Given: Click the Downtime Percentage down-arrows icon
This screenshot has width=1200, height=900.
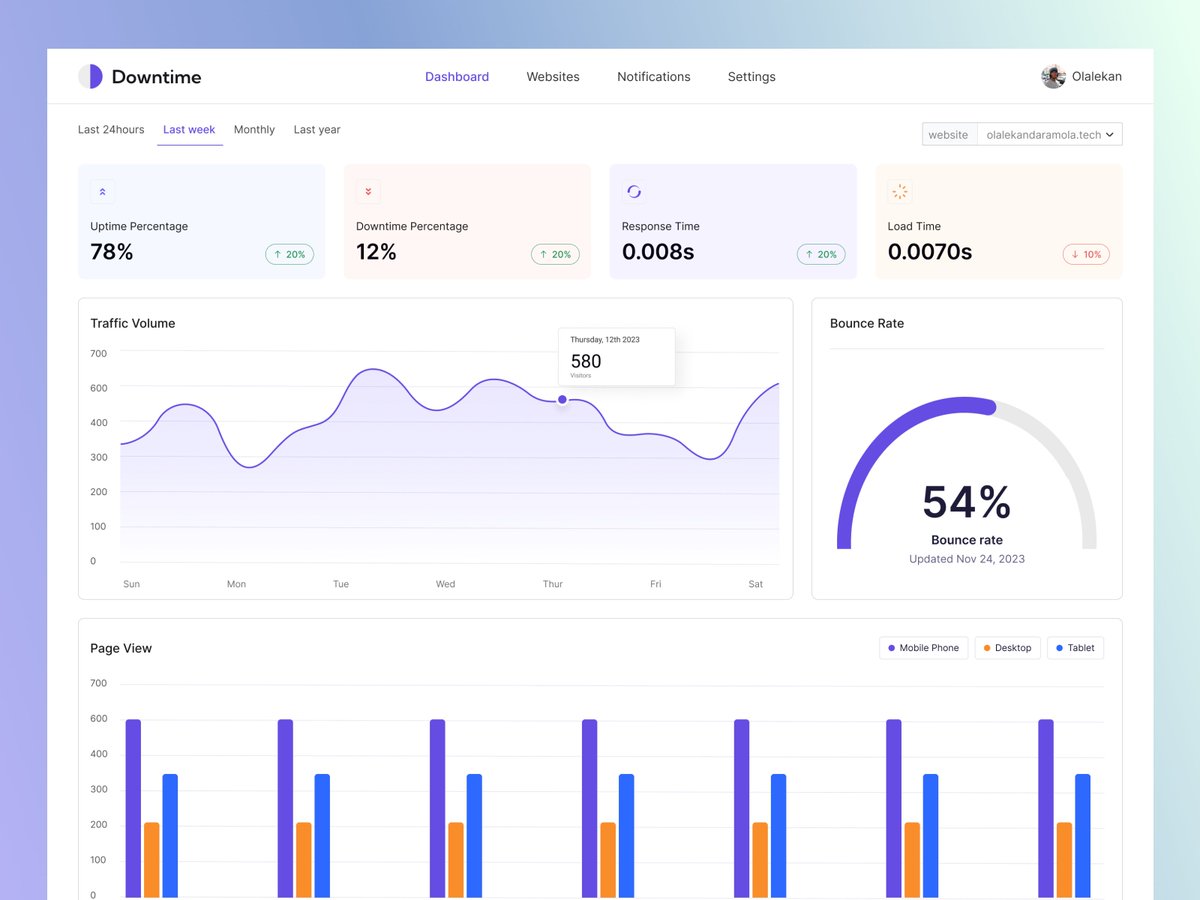Looking at the screenshot, I should tap(368, 191).
